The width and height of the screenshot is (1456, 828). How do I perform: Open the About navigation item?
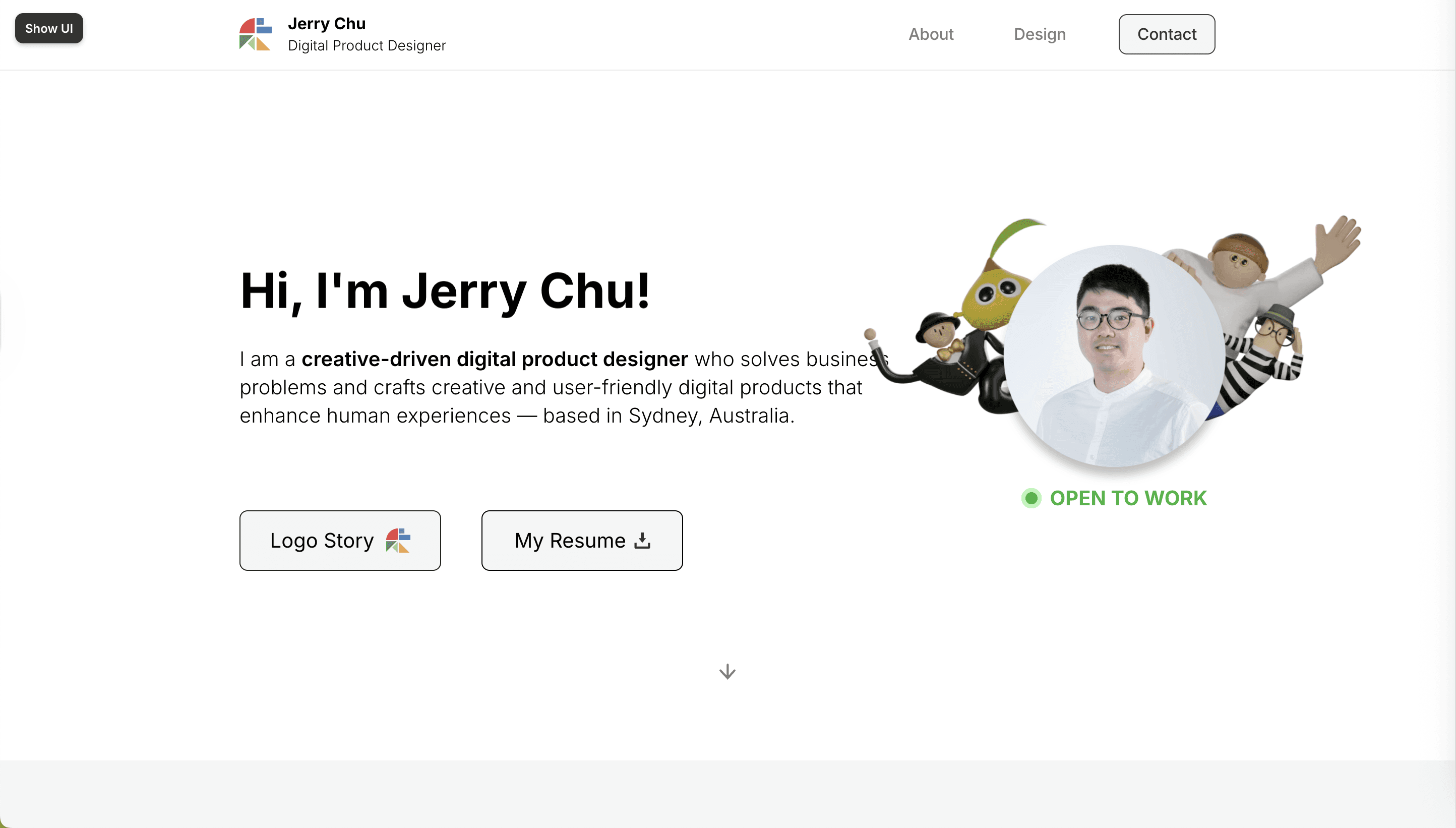[x=931, y=34]
